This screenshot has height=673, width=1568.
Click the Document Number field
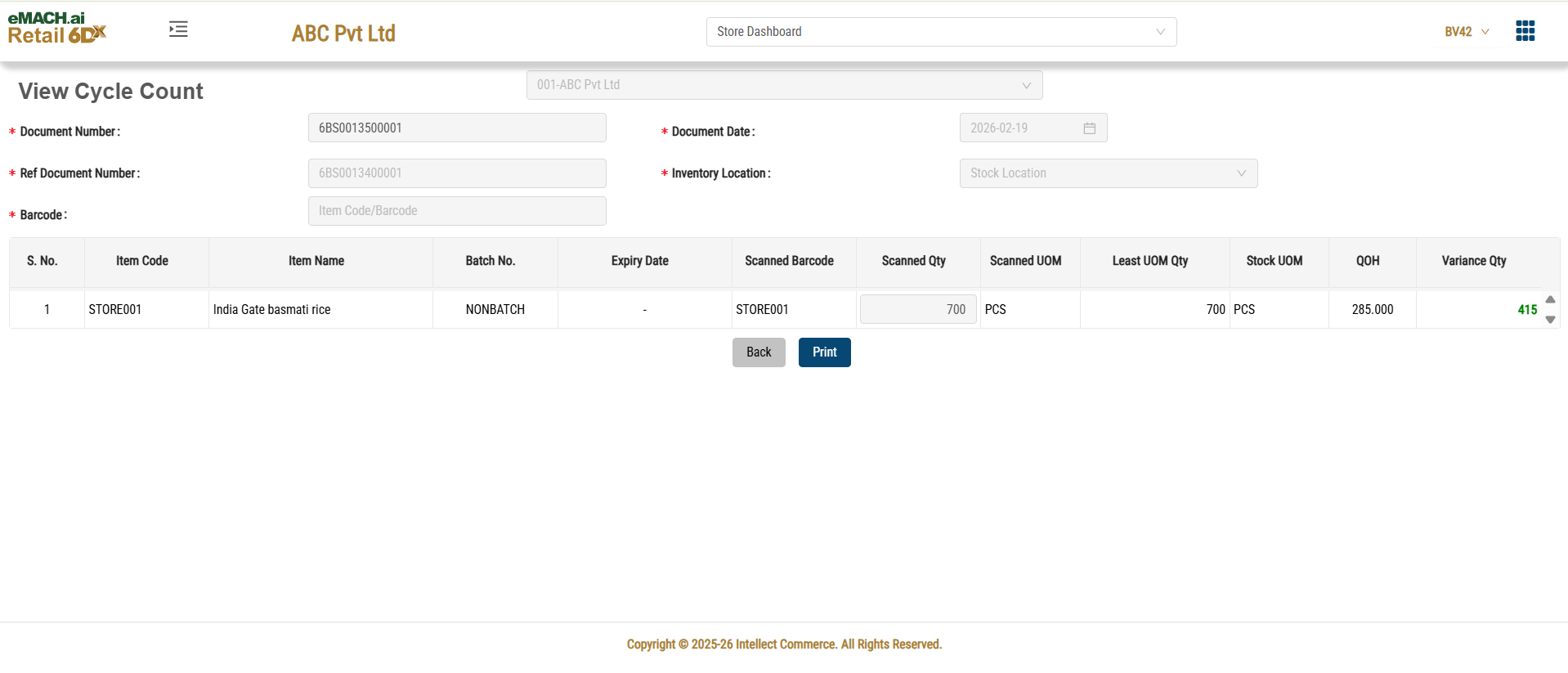(457, 128)
